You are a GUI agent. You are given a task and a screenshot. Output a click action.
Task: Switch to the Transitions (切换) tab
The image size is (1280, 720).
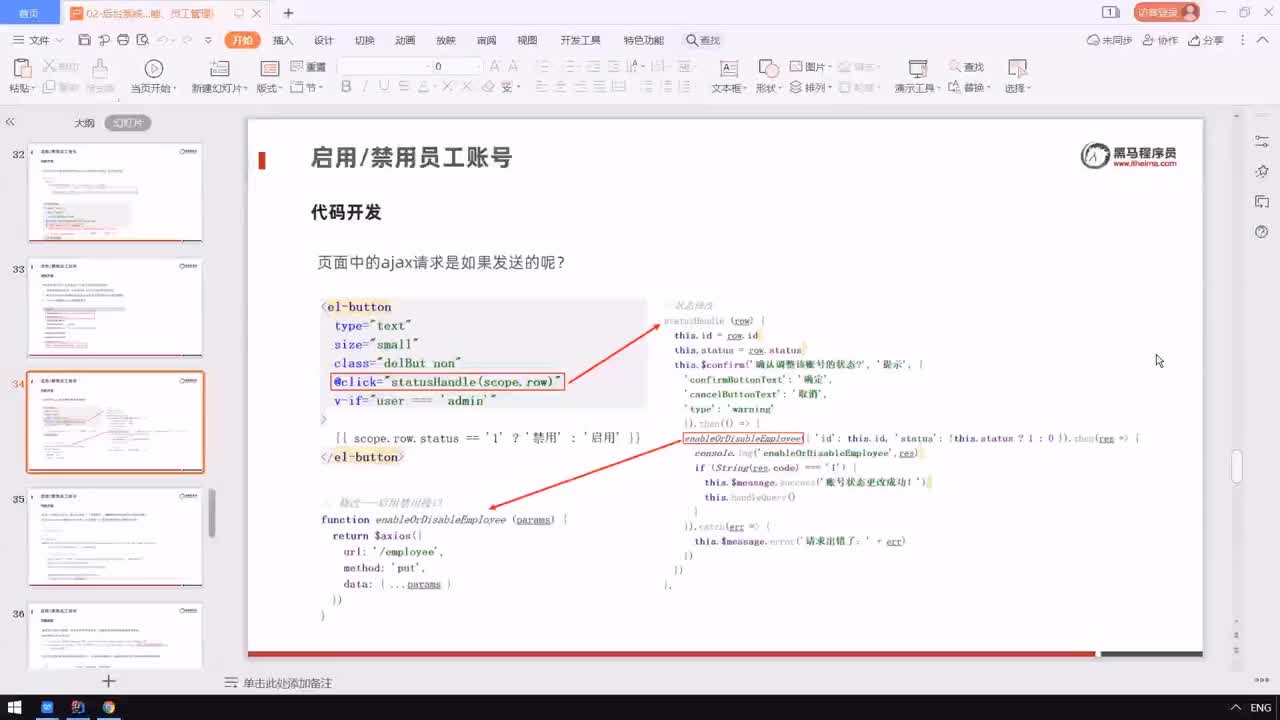364,40
